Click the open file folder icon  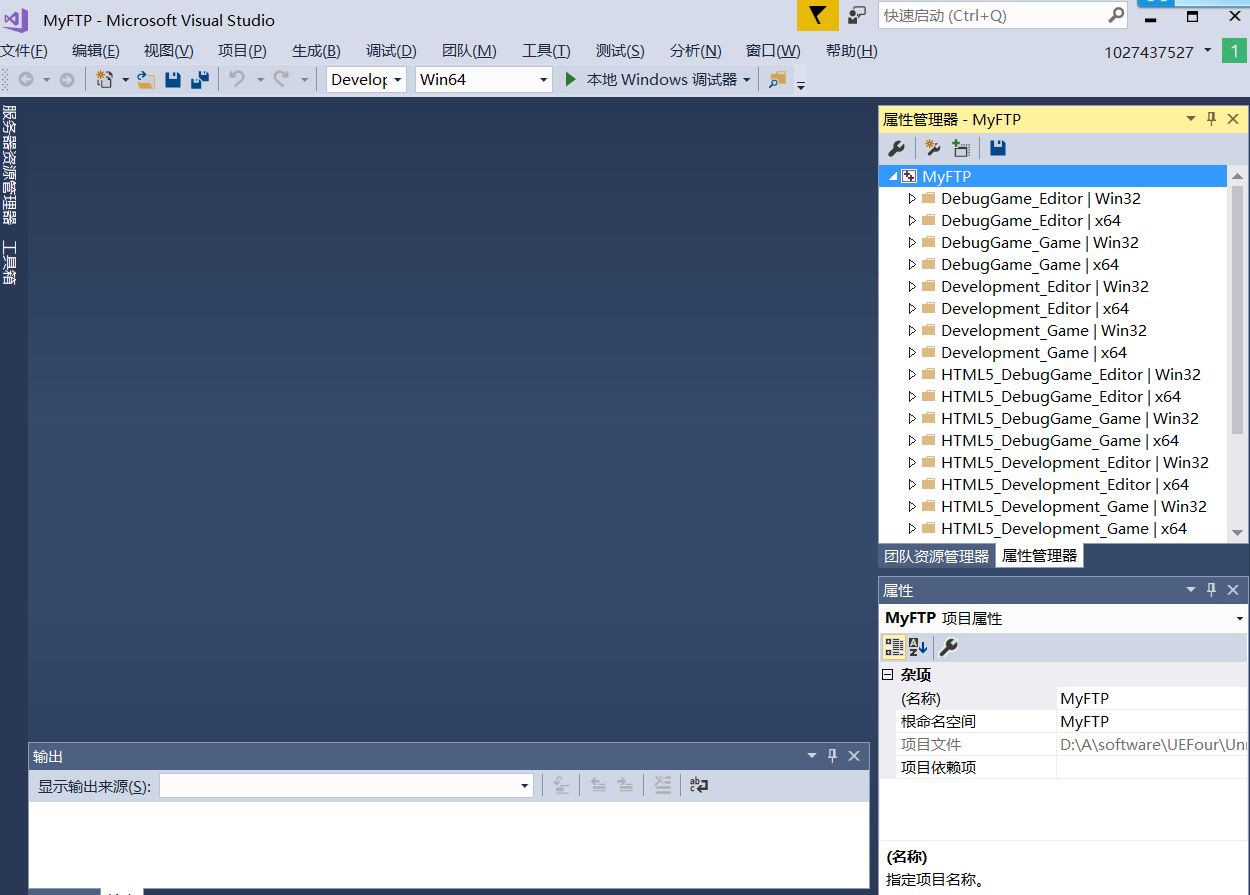pyautogui.click(x=146, y=80)
